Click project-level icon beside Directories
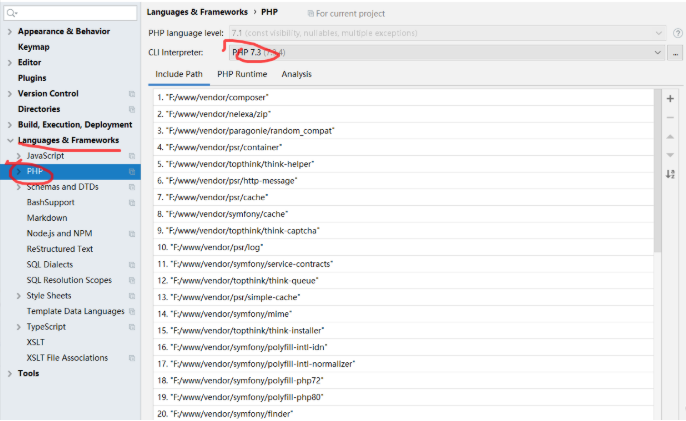The image size is (686, 421). 132,109
